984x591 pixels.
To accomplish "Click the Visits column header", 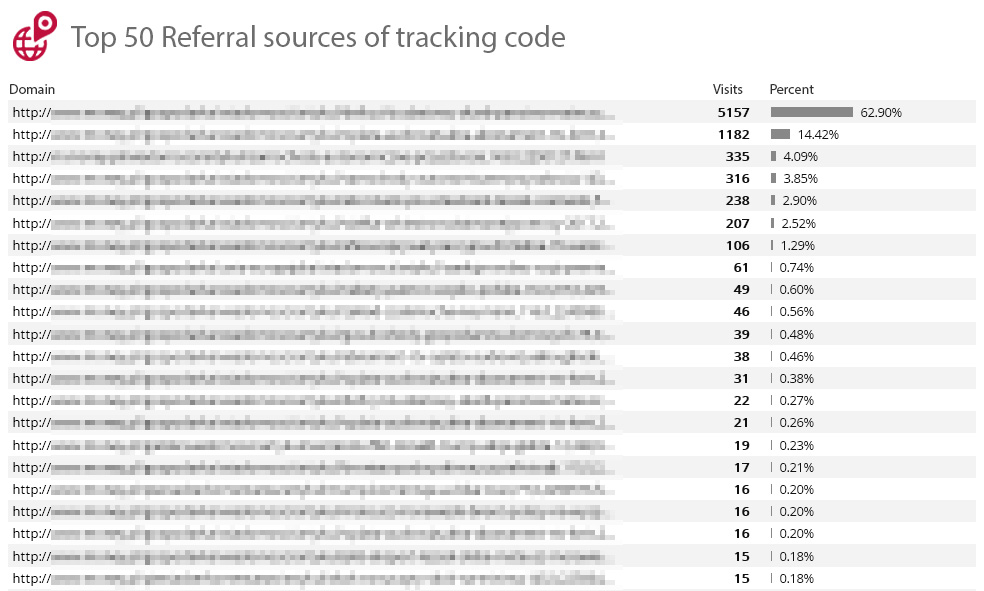I will click(727, 89).
